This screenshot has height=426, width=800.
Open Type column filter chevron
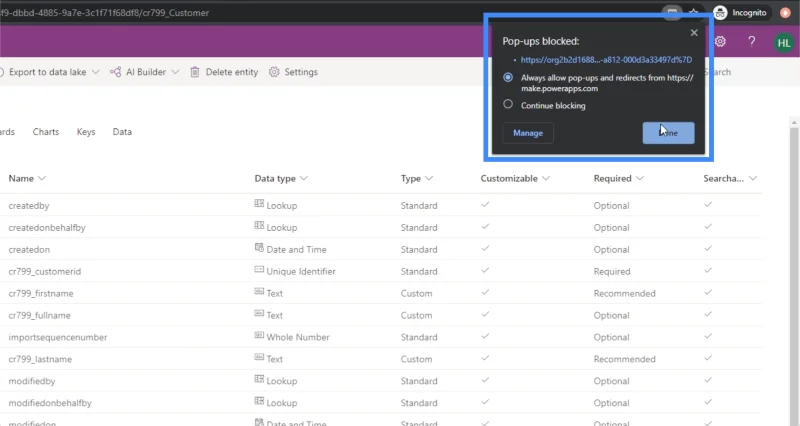[429, 178]
